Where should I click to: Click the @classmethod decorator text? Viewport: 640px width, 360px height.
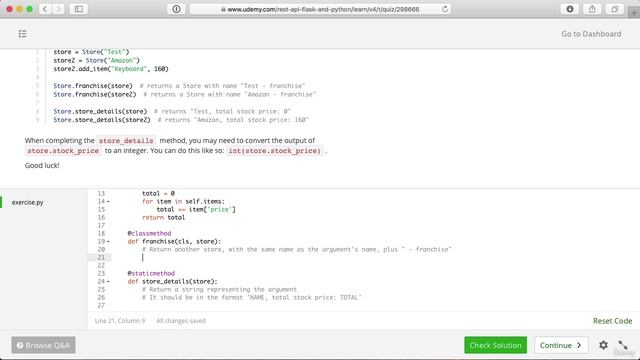tap(149, 233)
